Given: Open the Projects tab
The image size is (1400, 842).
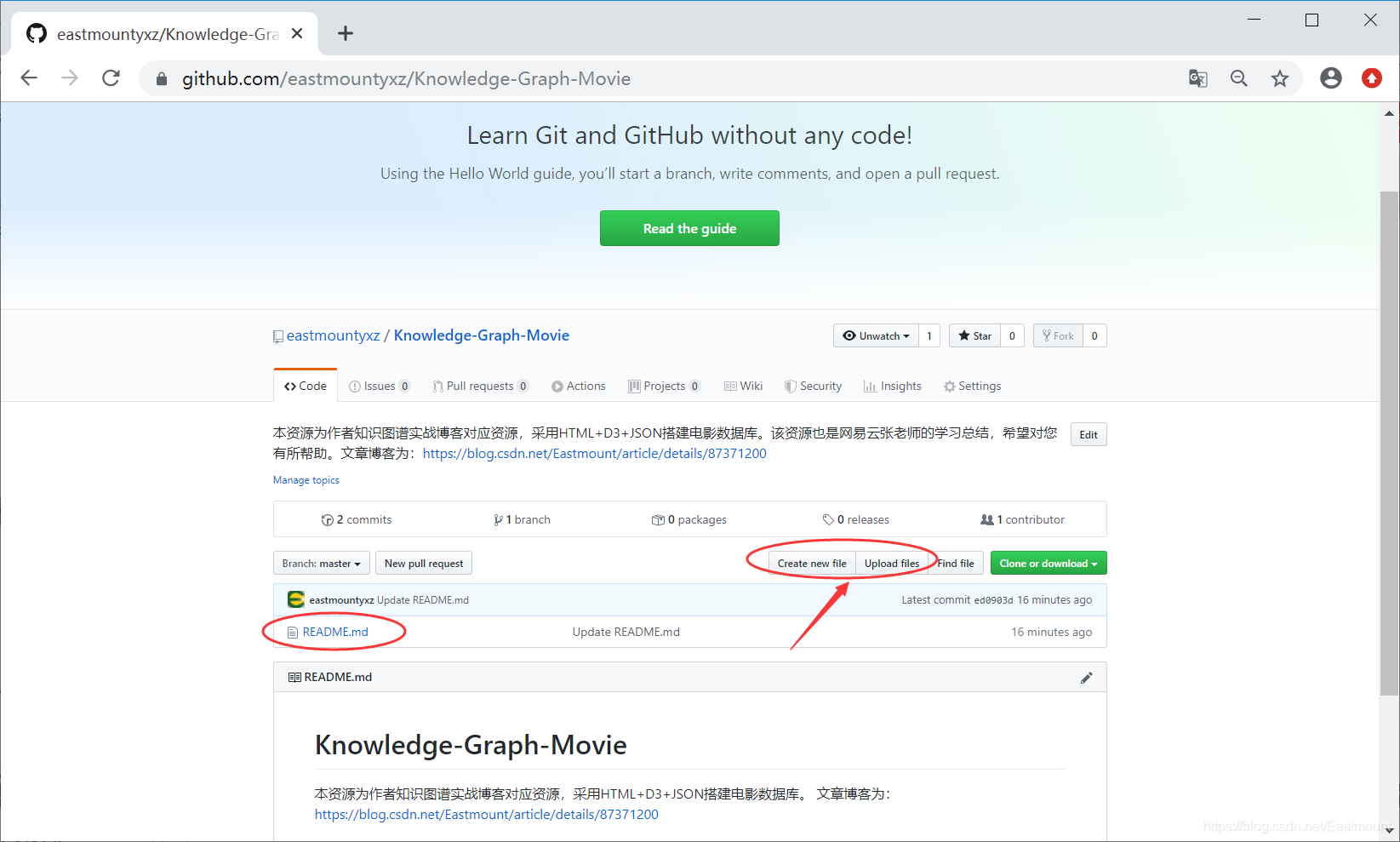Looking at the screenshot, I should (x=665, y=386).
